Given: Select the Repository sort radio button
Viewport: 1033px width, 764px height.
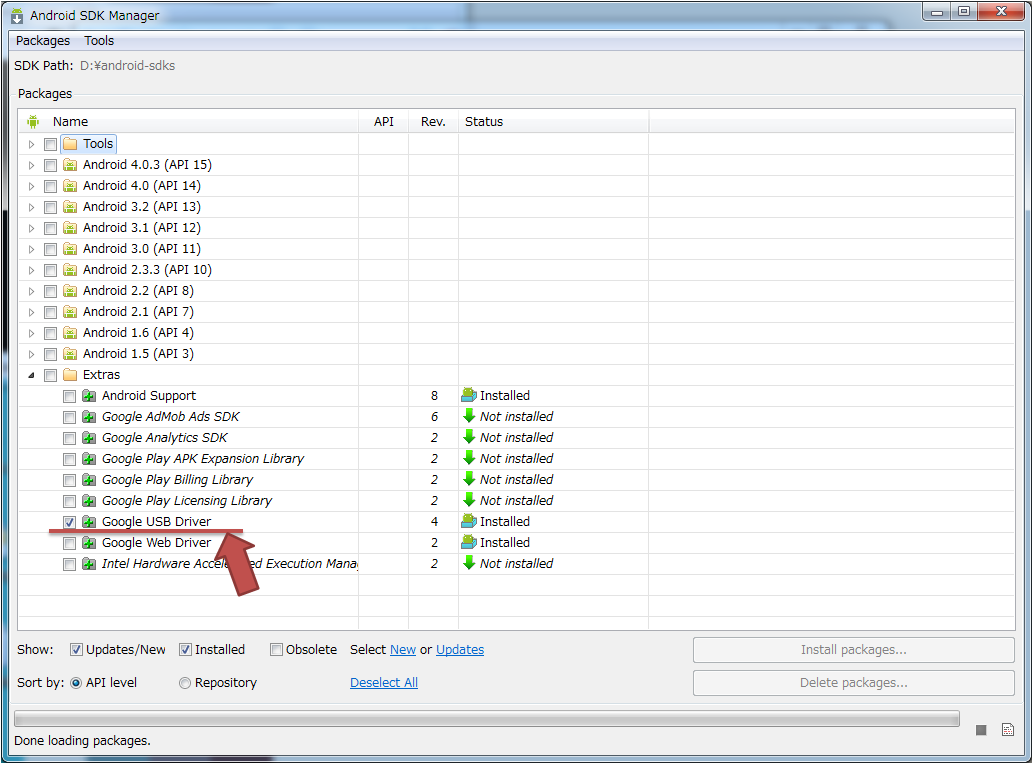Looking at the screenshot, I should pos(185,683).
